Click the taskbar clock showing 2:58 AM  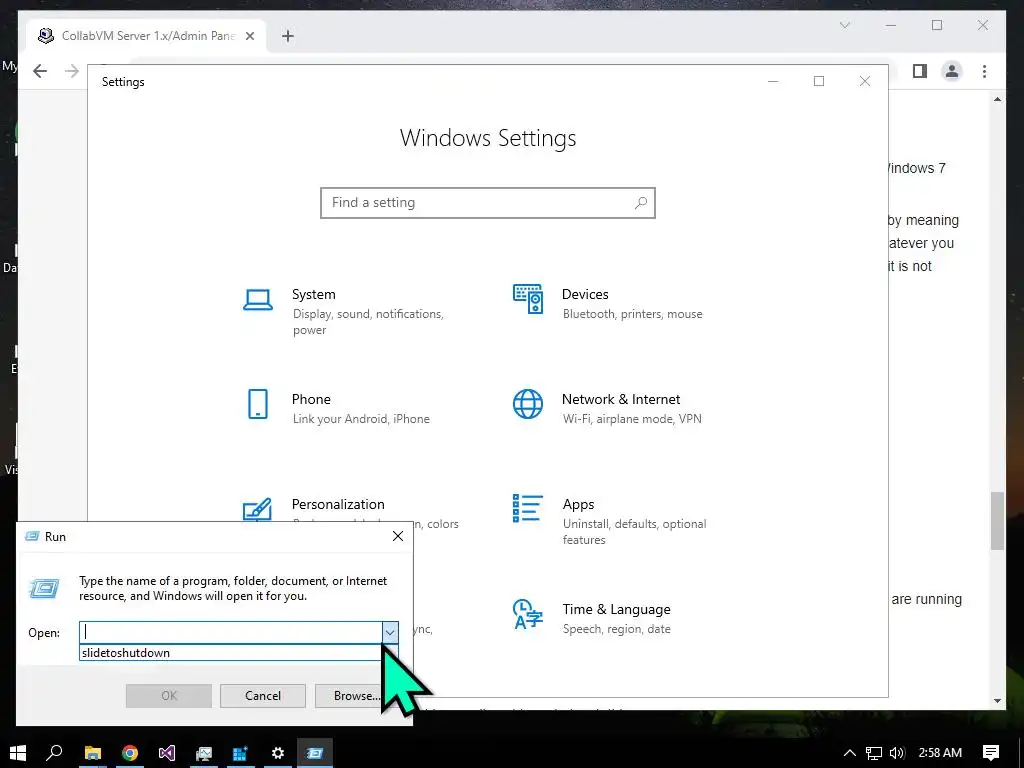(x=940, y=752)
